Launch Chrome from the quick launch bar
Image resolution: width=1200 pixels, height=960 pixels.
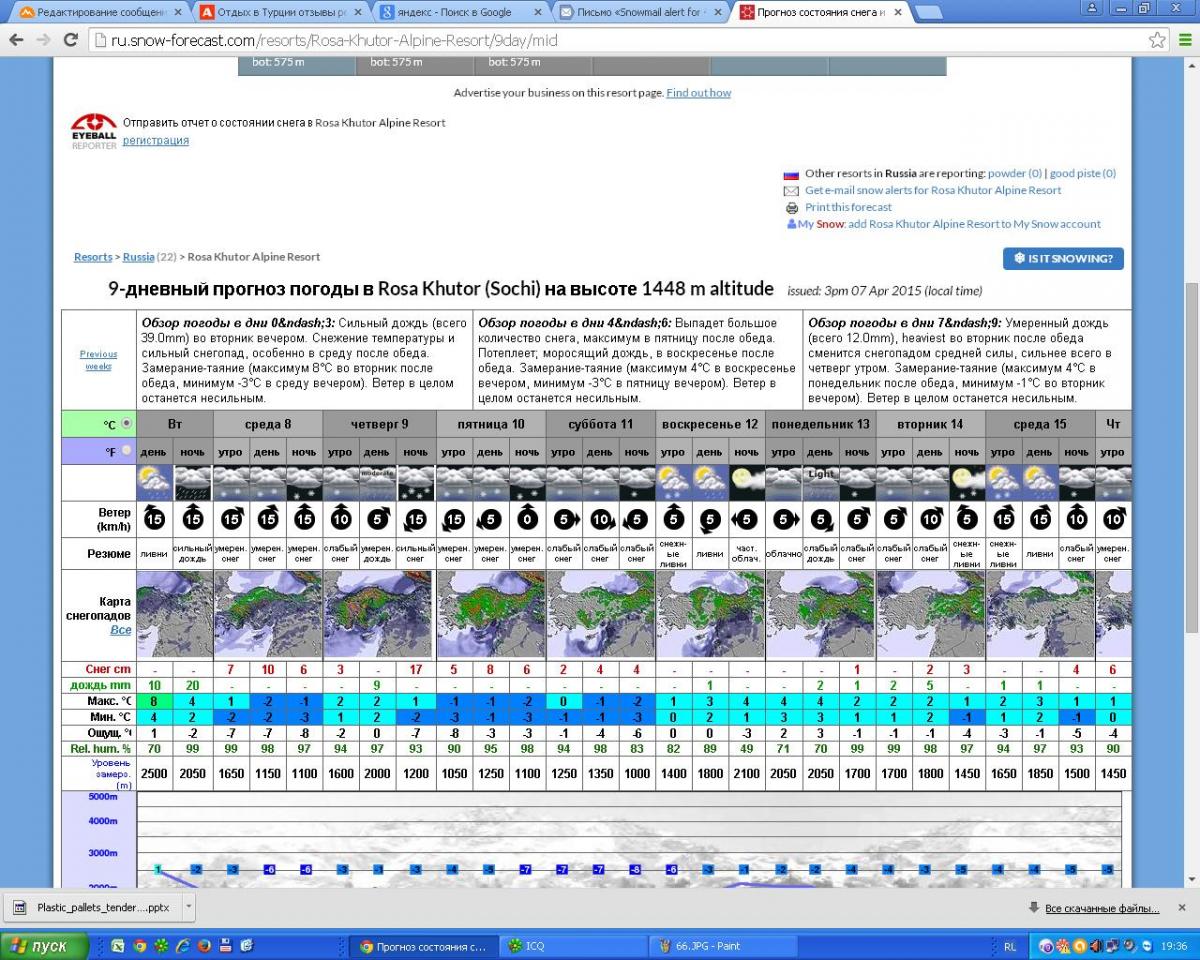tap(139, 945)
